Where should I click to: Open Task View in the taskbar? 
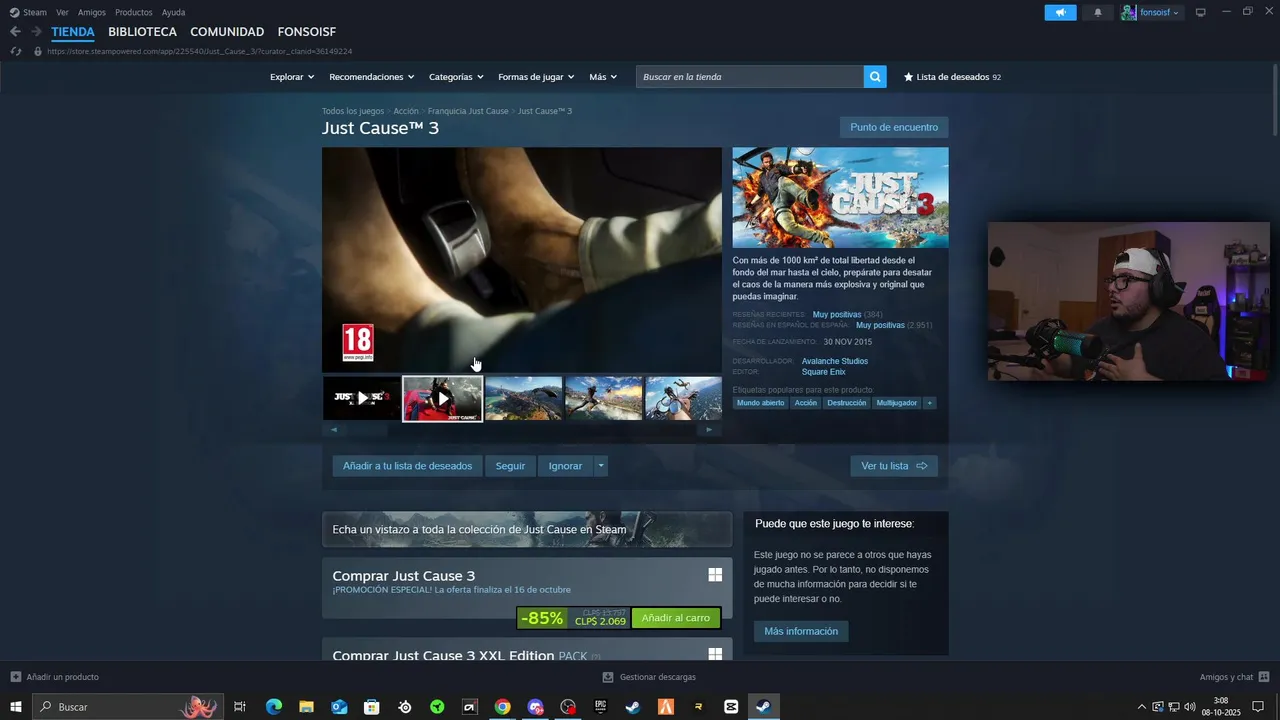point(240,707)
